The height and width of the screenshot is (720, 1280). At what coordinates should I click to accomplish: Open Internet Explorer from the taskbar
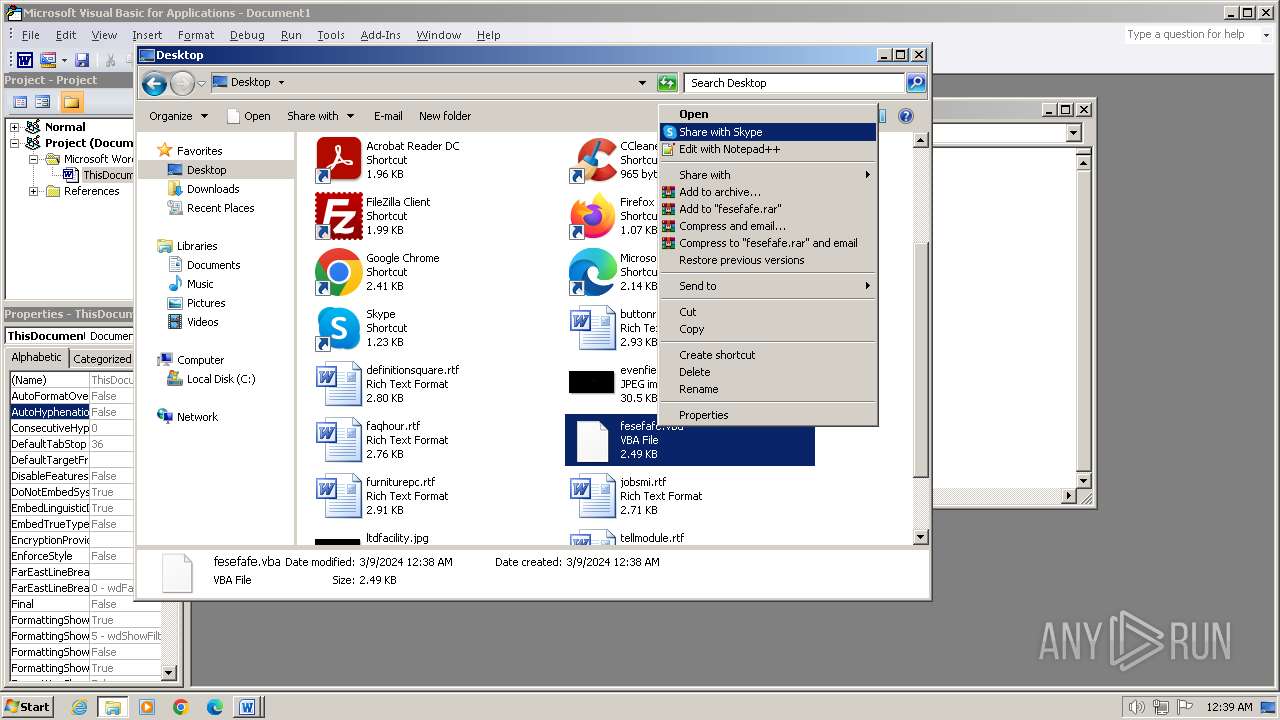[79, 707]
